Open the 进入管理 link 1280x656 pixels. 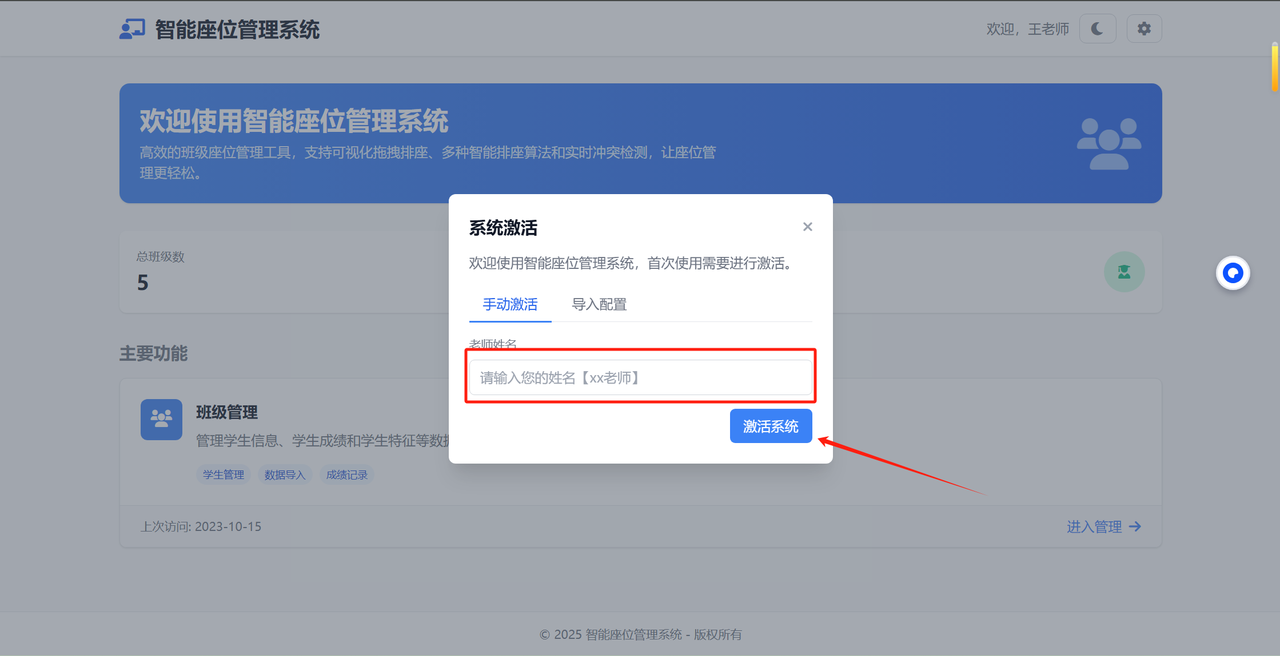pos(1104,527)
